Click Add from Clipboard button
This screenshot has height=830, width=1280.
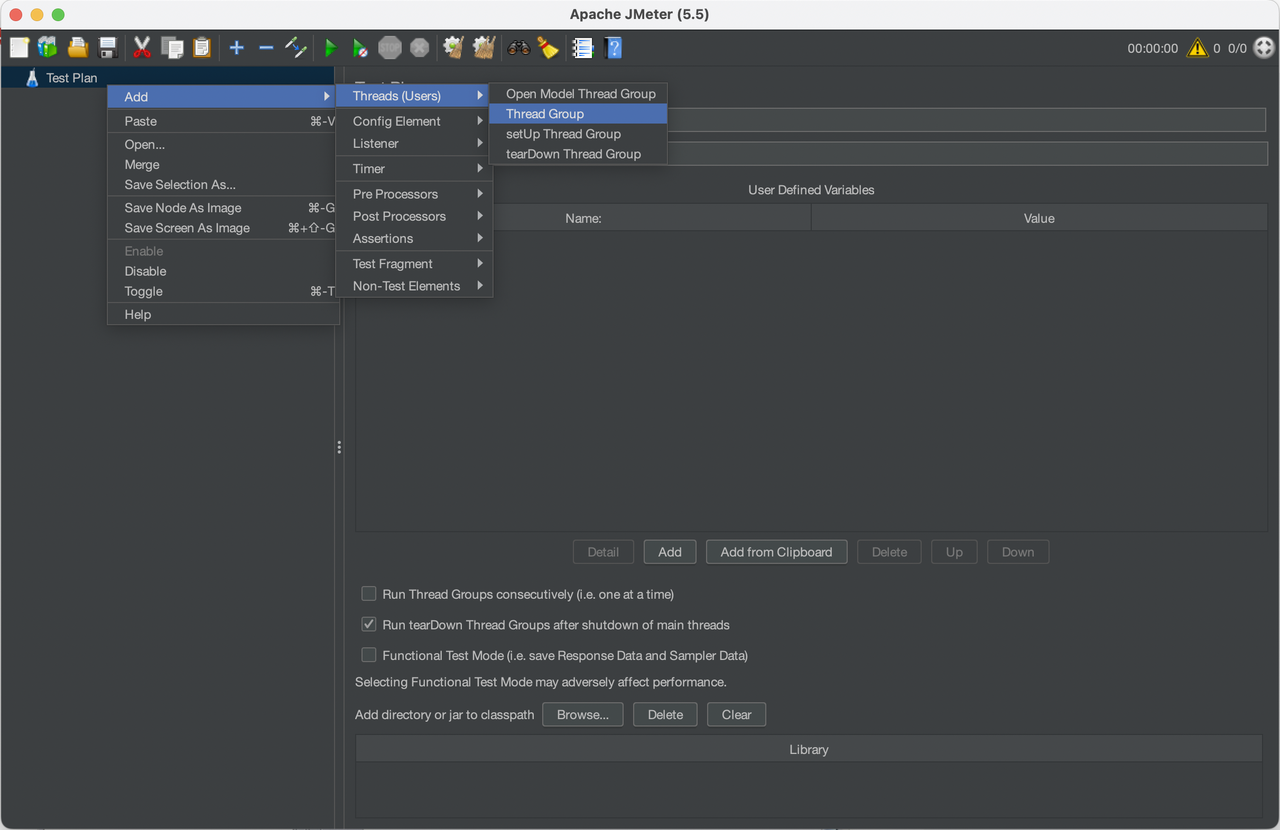coord(776,552)
